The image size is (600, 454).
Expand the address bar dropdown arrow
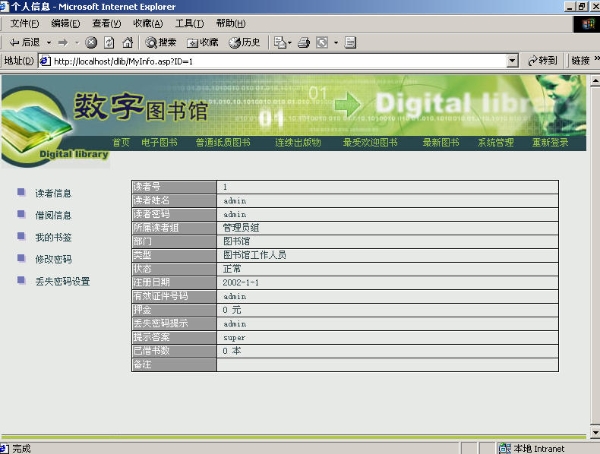pyautogui.click(x=512, y=61)
